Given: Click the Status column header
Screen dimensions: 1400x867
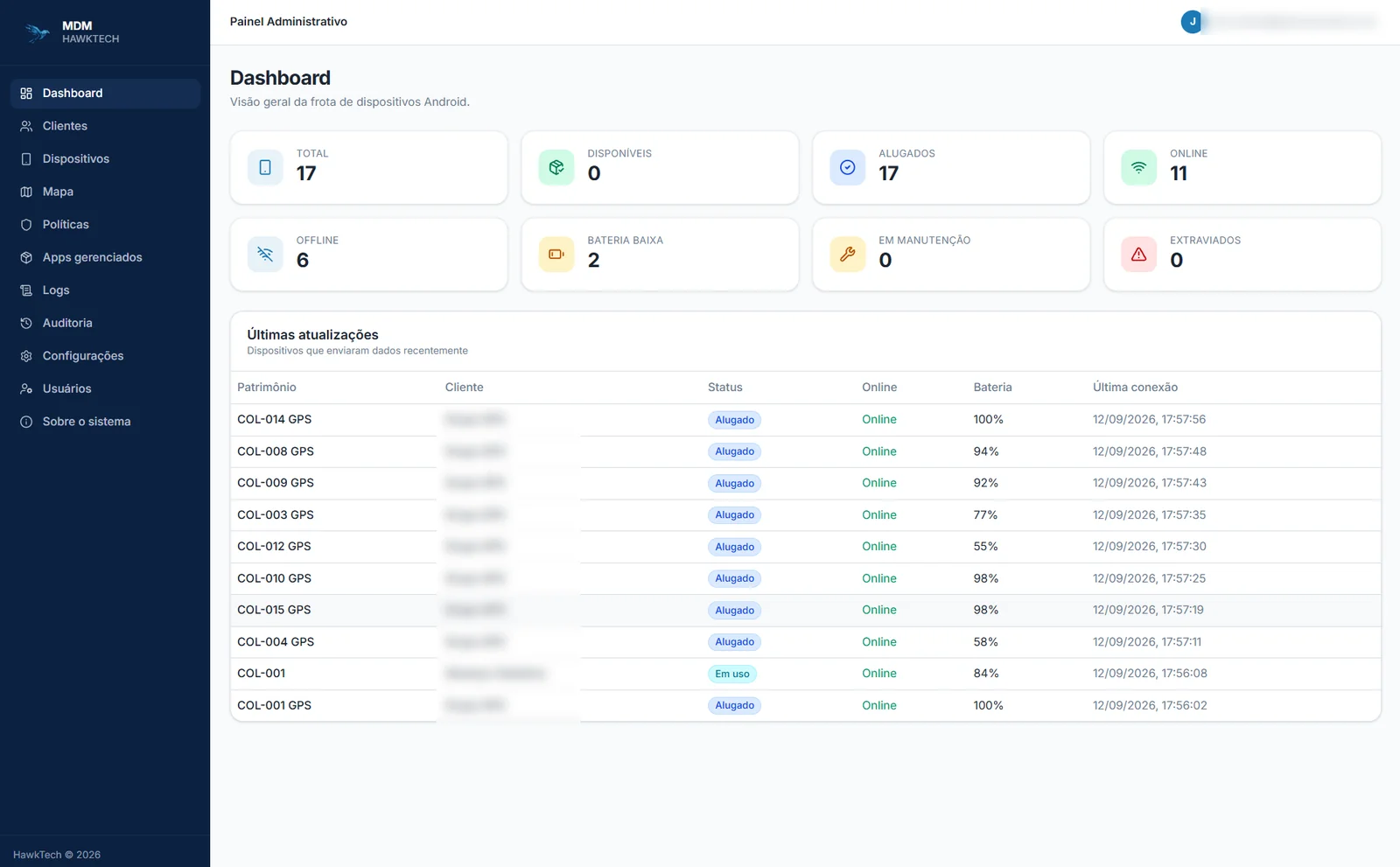Looking at the screenshot, I should [x=724, y=388].
